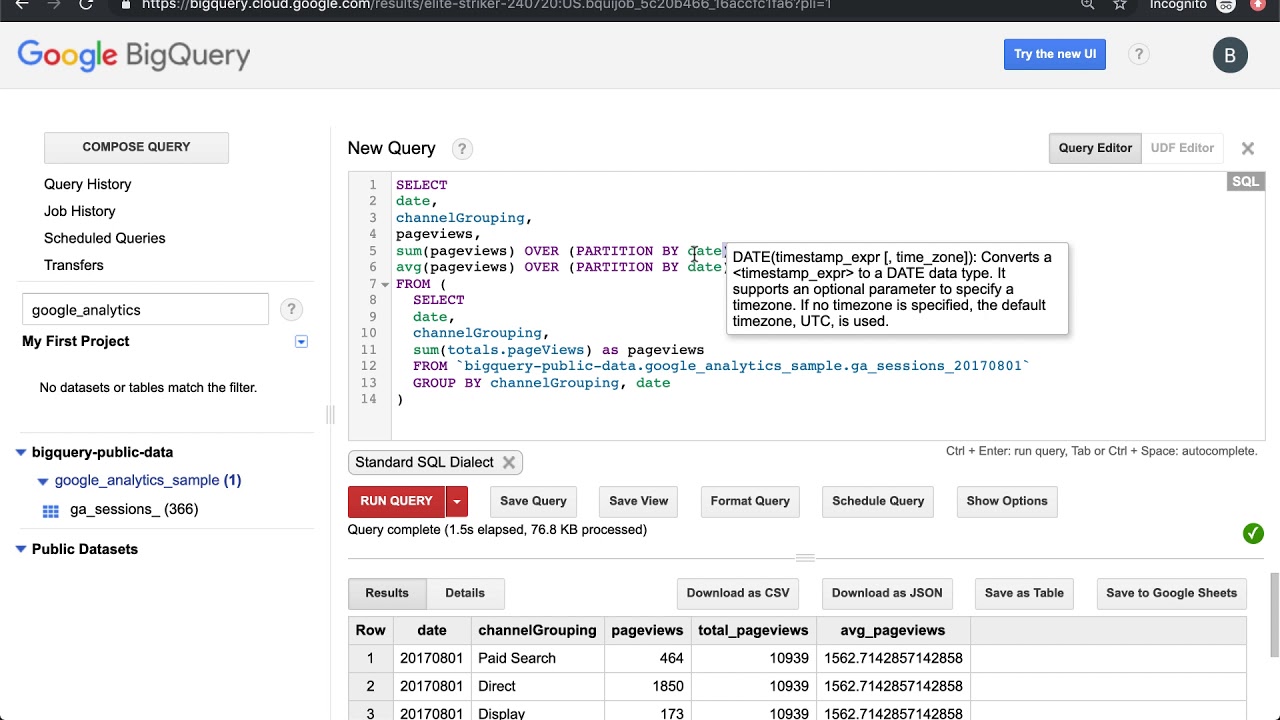Save results to Google Sheets
Screen dimensions: 1280x720
pos(1171,593)
